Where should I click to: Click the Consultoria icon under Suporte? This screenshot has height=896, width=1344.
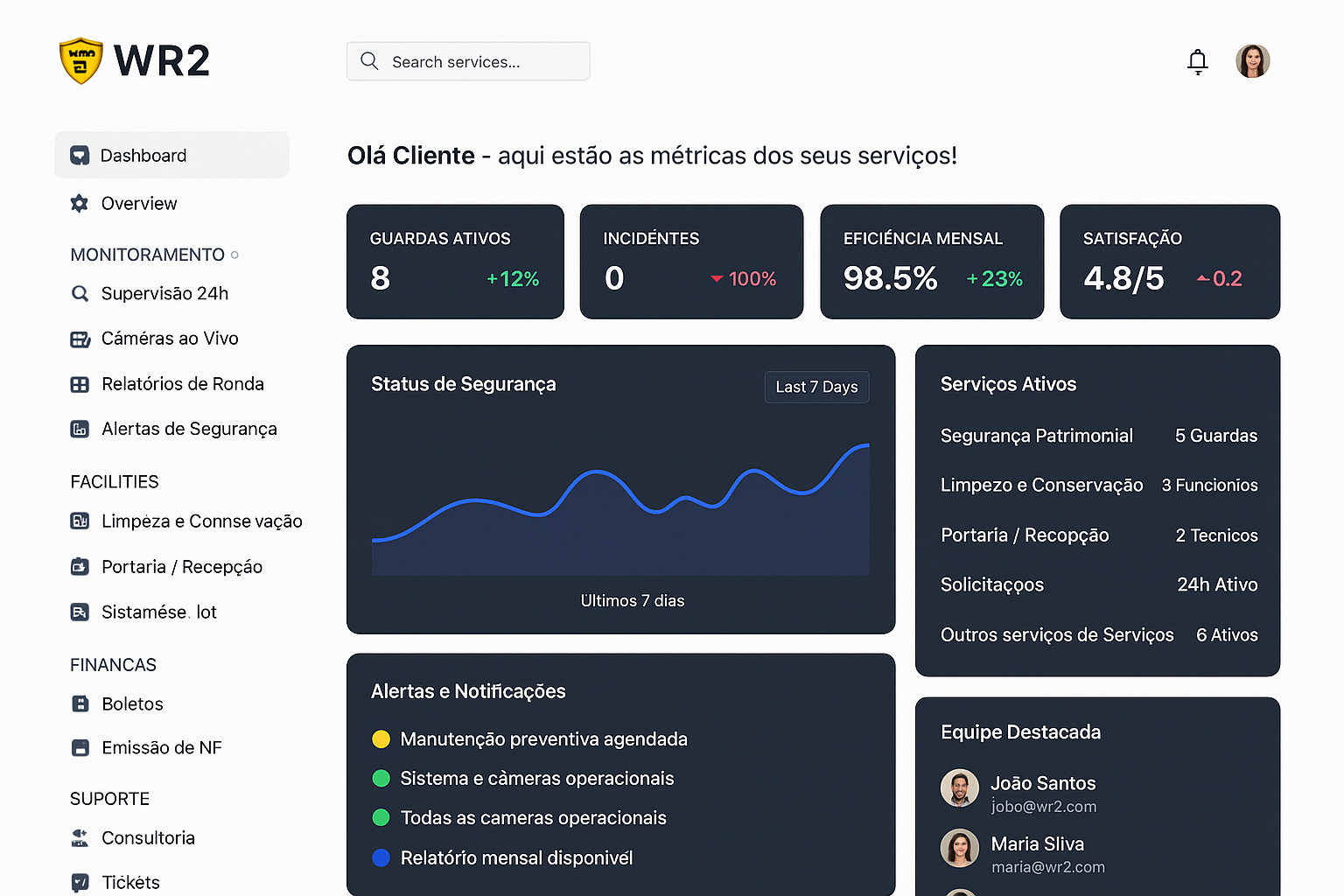(x=80, y=837)
